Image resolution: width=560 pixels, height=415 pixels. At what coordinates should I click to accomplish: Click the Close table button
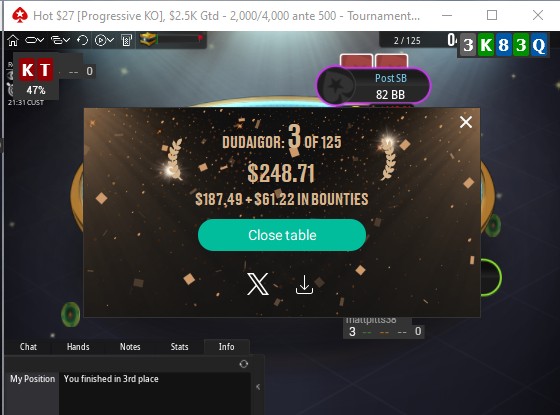tap(282, 235)
